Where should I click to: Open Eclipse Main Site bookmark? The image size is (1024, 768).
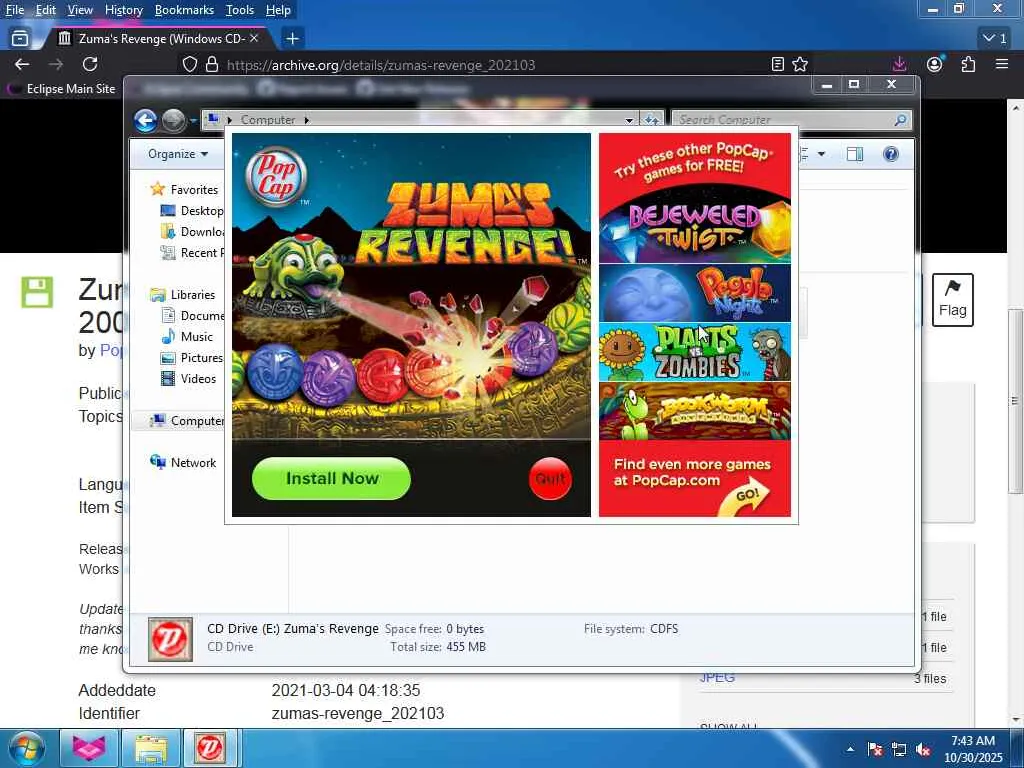[x=61, y=89]
